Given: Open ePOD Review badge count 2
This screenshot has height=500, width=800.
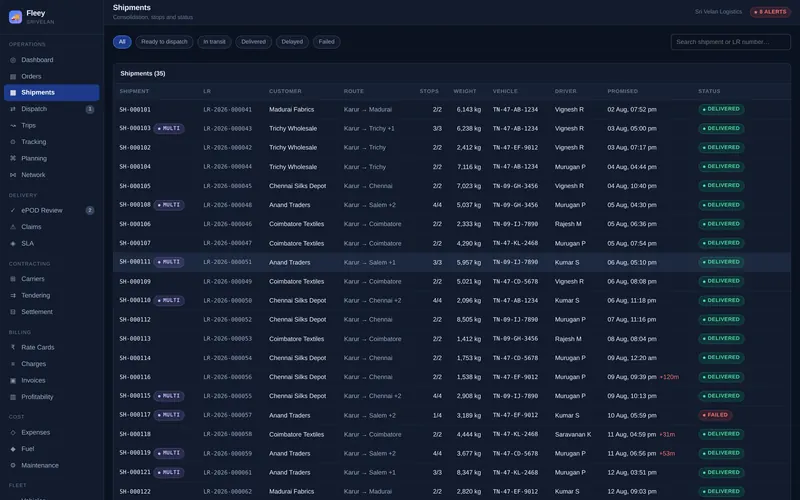Looking at the screenshot, I should tap(90, 210).
